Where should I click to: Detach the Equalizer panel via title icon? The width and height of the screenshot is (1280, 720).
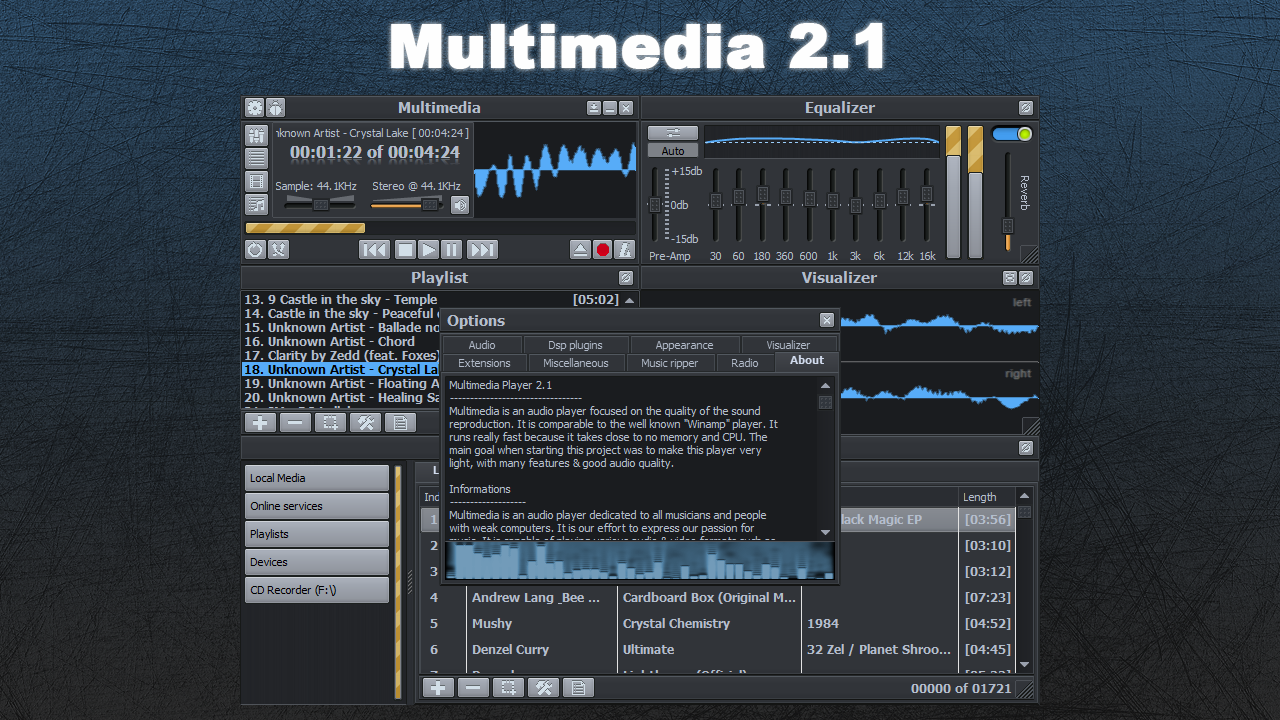click(x=1026, y=108)
